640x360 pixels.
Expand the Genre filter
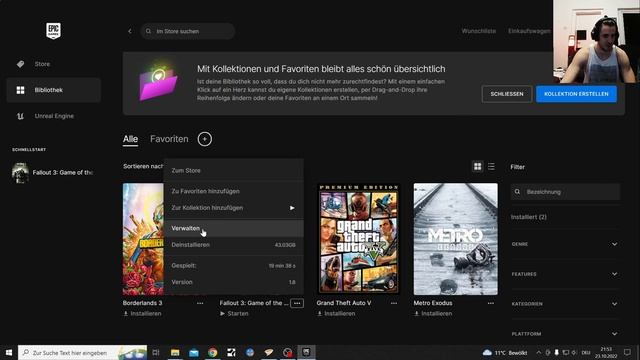pos(565,244)
